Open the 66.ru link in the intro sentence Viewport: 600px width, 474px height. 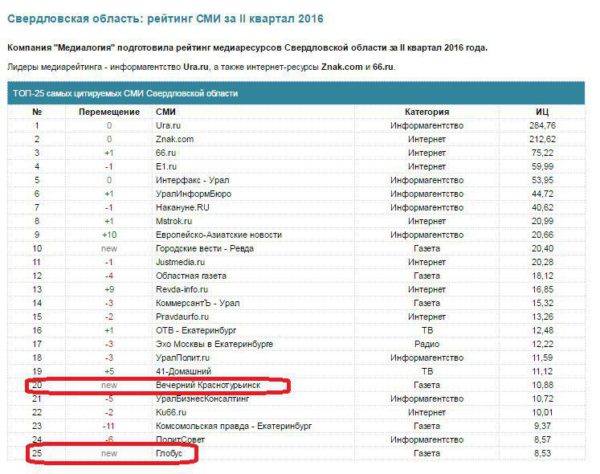(x=385, y=66)
